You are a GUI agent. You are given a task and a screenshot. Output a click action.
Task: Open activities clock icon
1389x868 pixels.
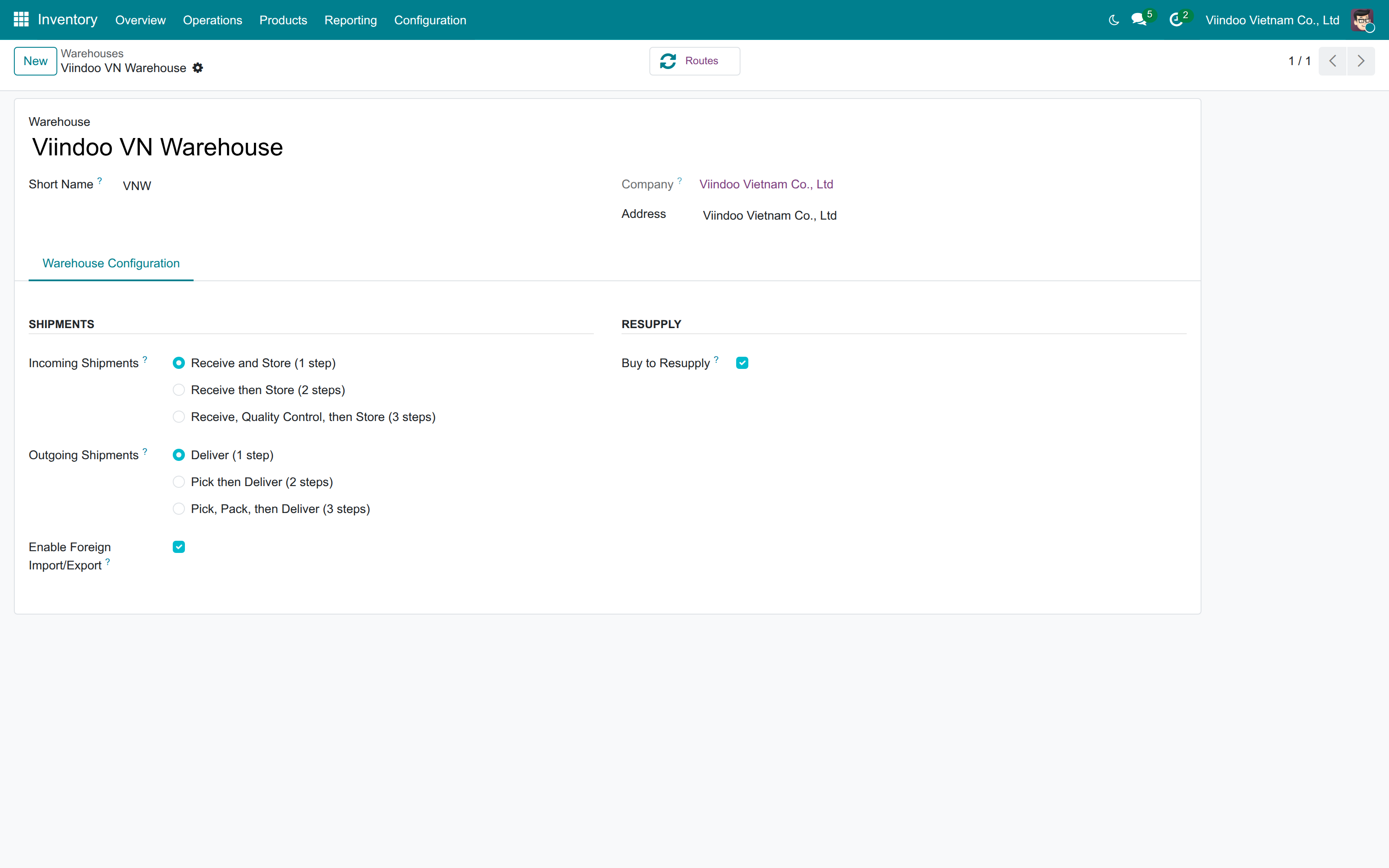tap(1176, 20)
